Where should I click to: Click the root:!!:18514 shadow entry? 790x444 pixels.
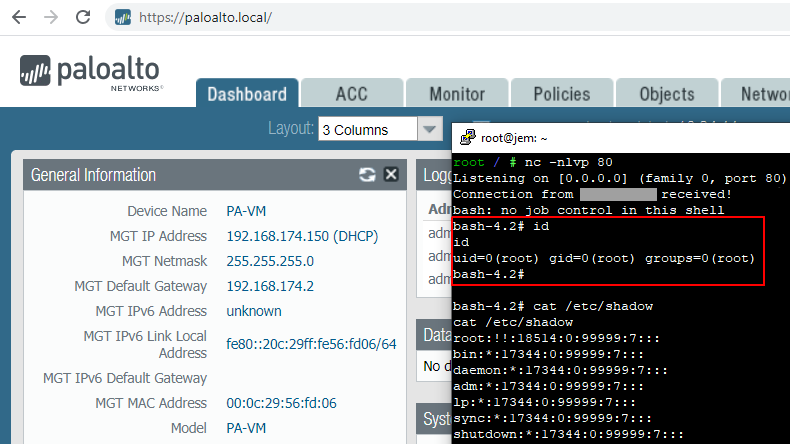point(556,339)
